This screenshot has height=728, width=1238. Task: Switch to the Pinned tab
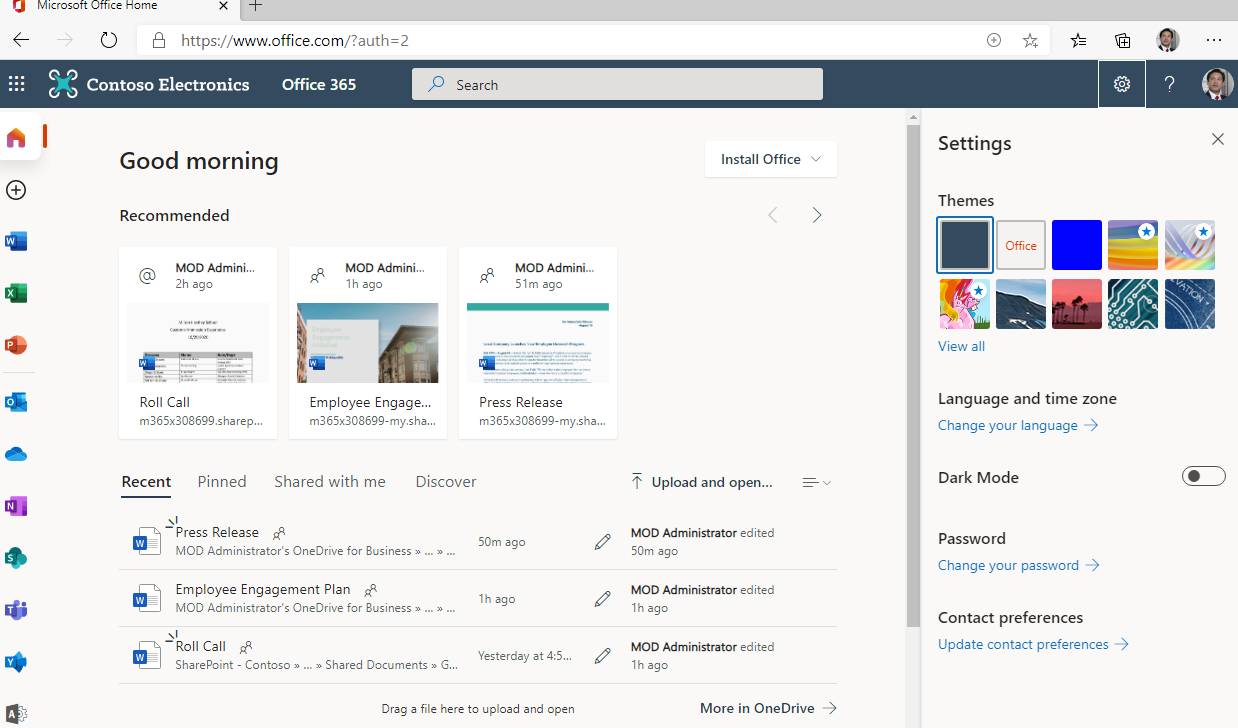pyautogui.click(x=222, y=482)
